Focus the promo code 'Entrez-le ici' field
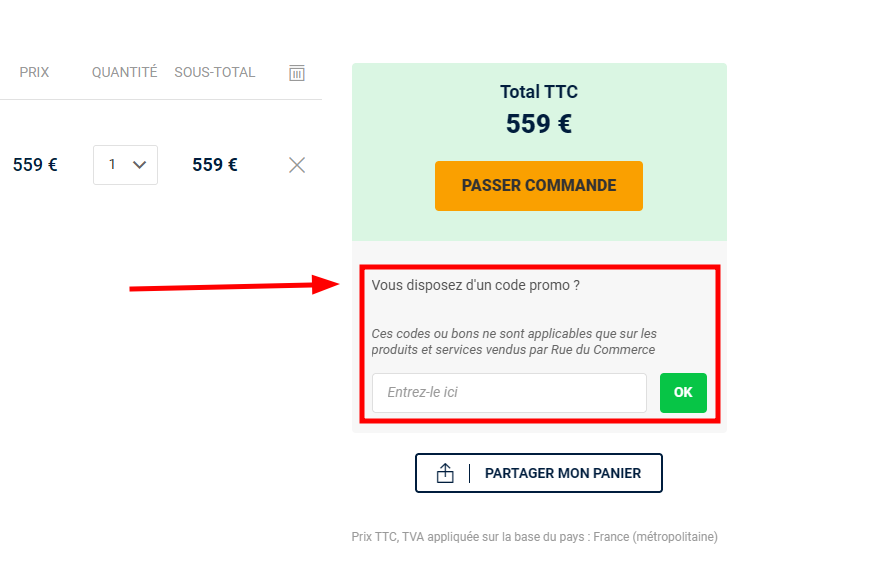 tap(509, 393)
